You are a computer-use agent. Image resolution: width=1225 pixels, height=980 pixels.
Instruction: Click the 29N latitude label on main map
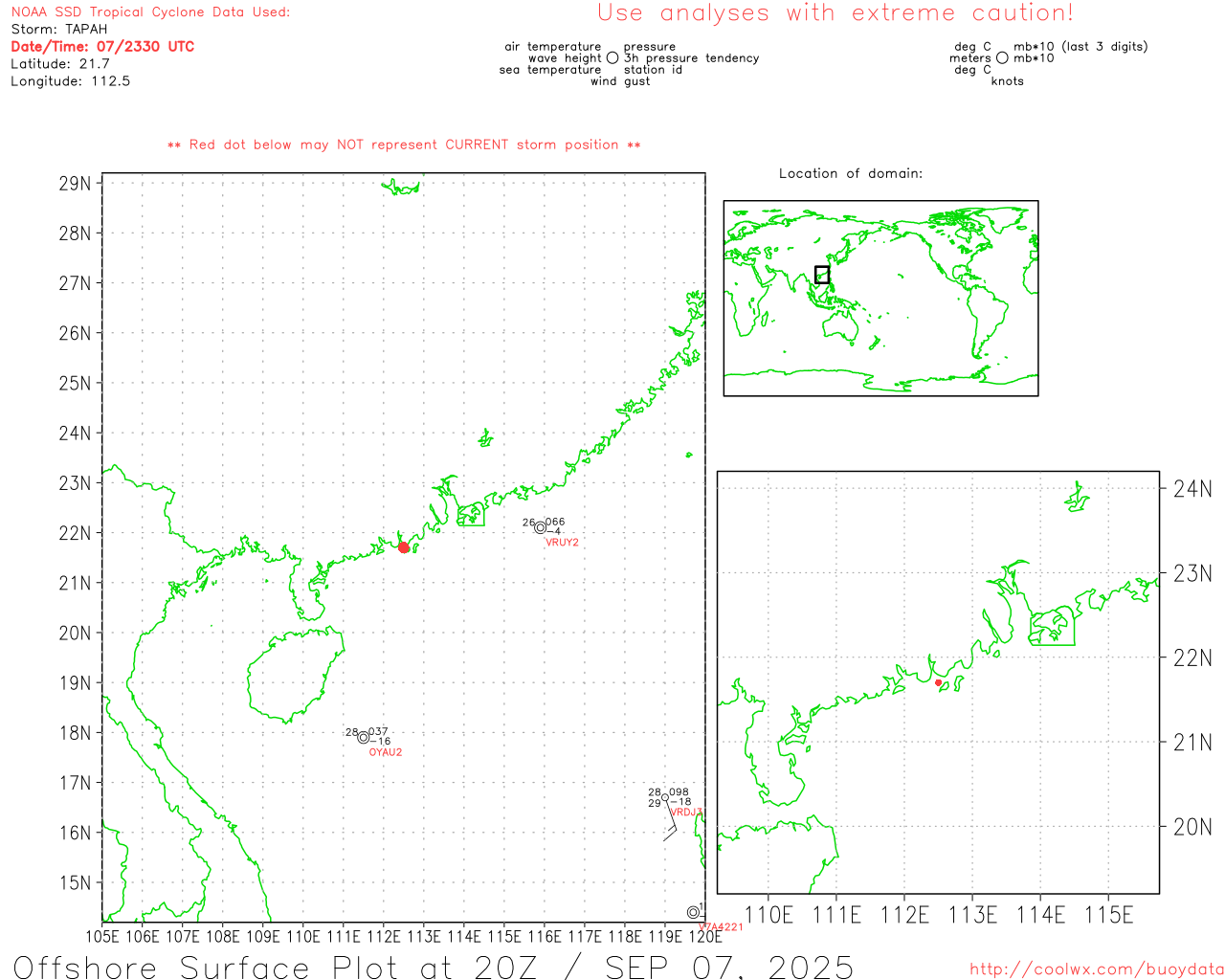coord(76,184)
